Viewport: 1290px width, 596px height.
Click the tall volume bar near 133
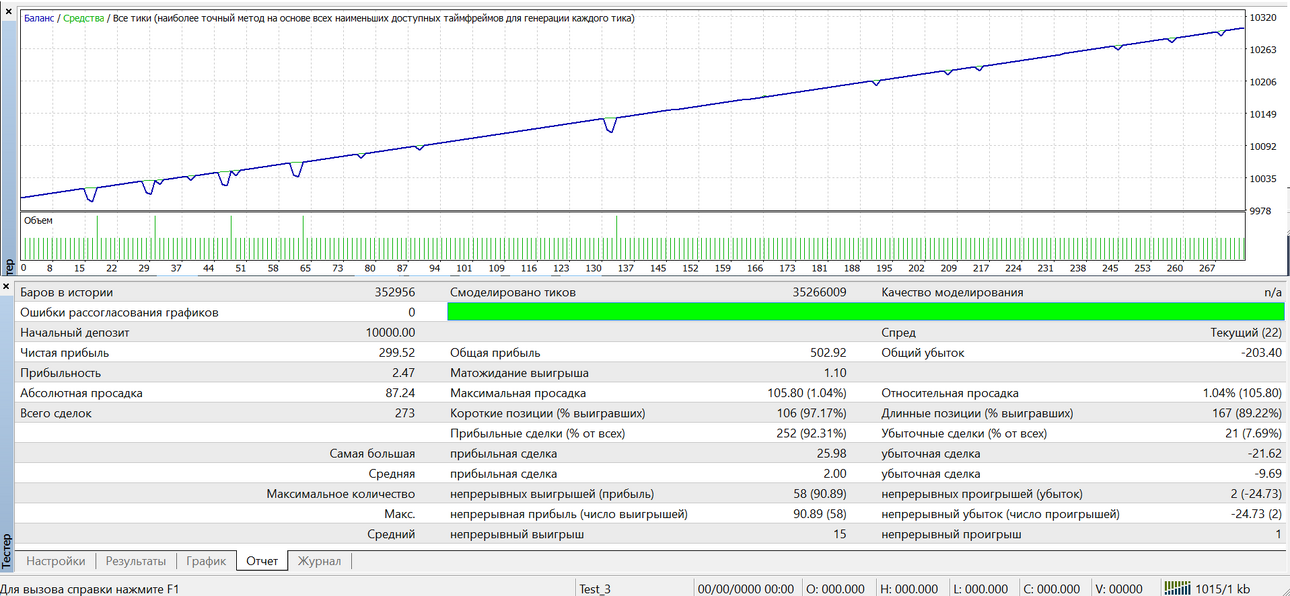pos(616,237)
